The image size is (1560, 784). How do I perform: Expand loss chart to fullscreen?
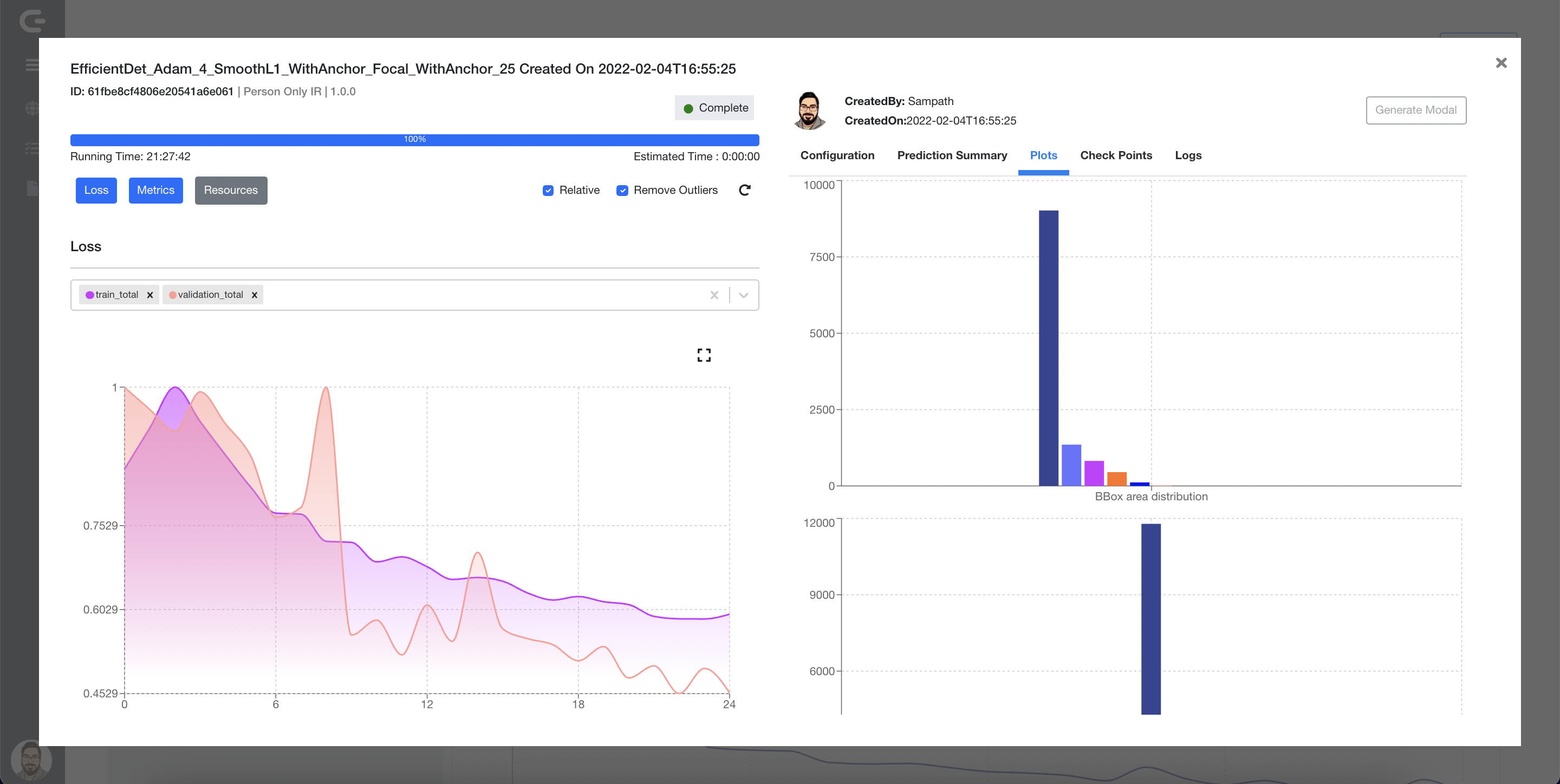[704, 355]
